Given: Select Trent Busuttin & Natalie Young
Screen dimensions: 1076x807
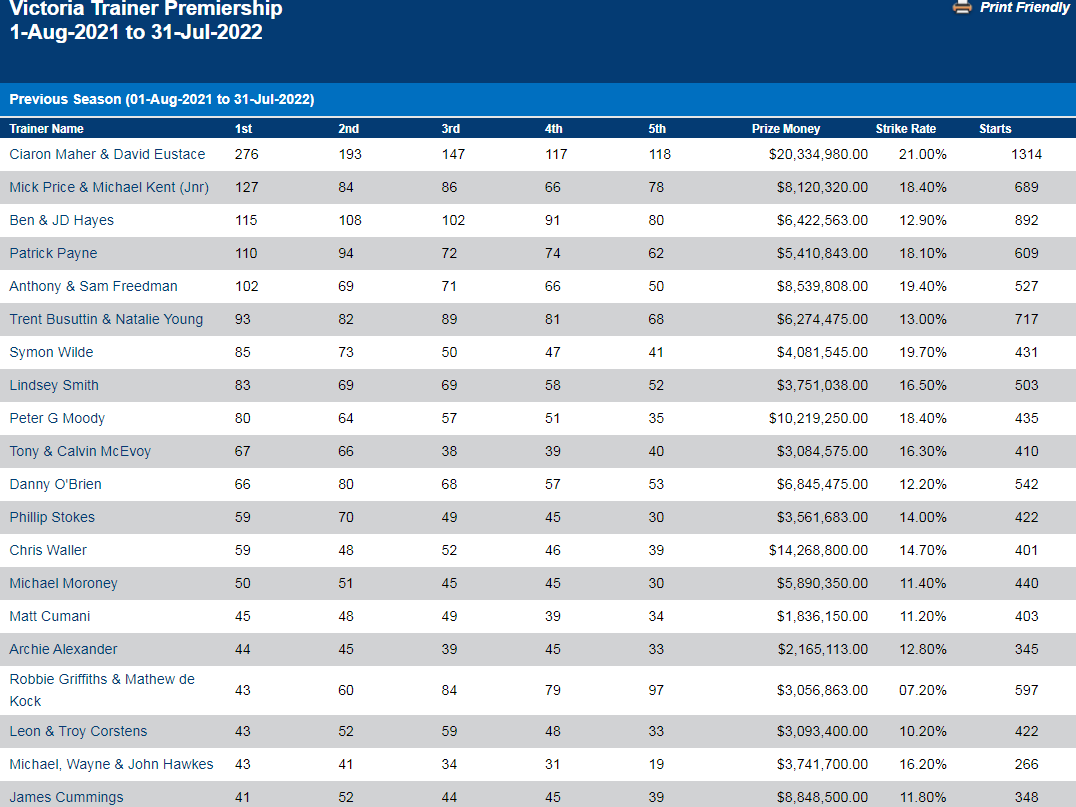Looking at the screenshot, I should tap(106, 319).
